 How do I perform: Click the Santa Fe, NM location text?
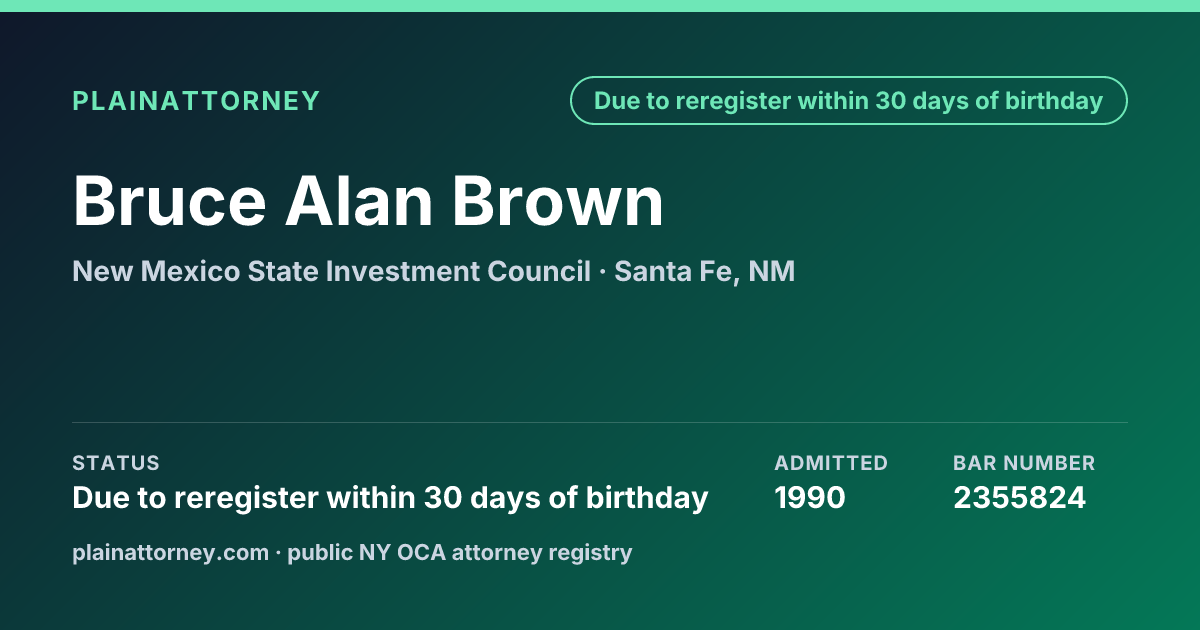(705, 271)
